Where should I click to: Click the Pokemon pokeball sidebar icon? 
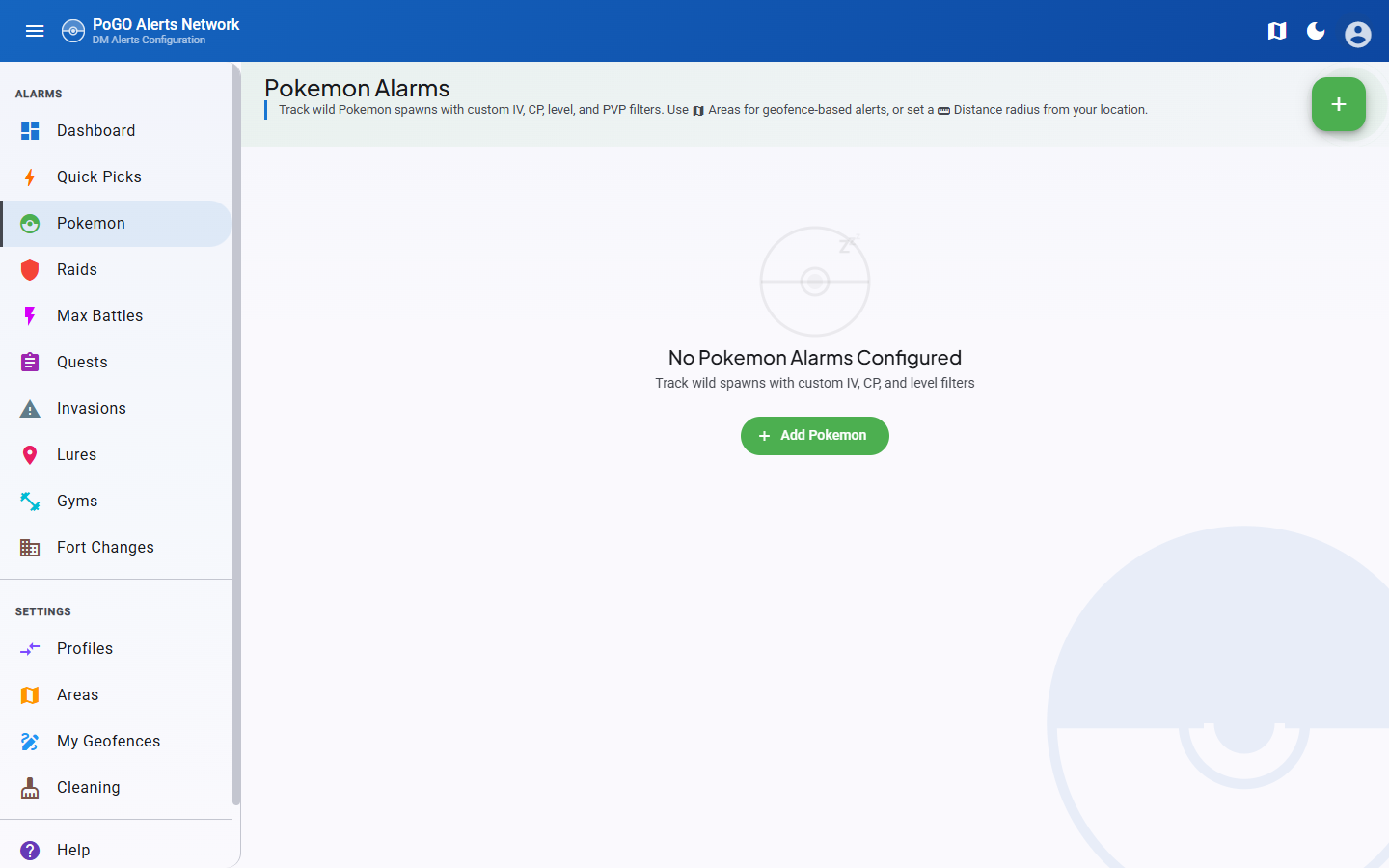[x=30, y=224]
